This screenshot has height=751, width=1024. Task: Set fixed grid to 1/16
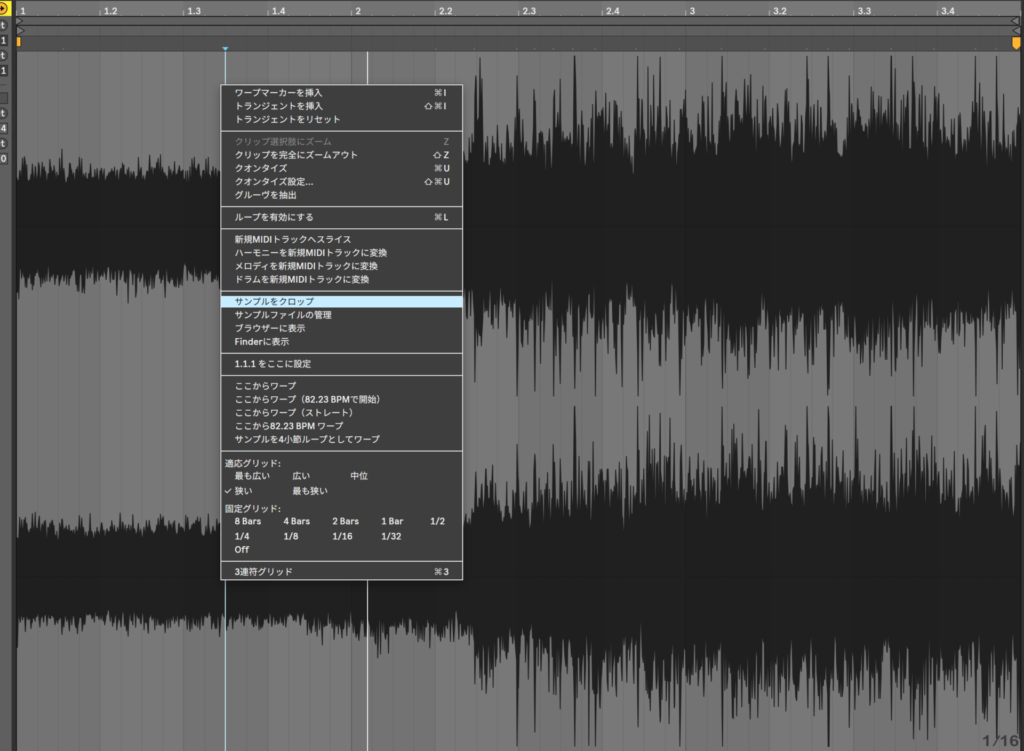(344, 536)
